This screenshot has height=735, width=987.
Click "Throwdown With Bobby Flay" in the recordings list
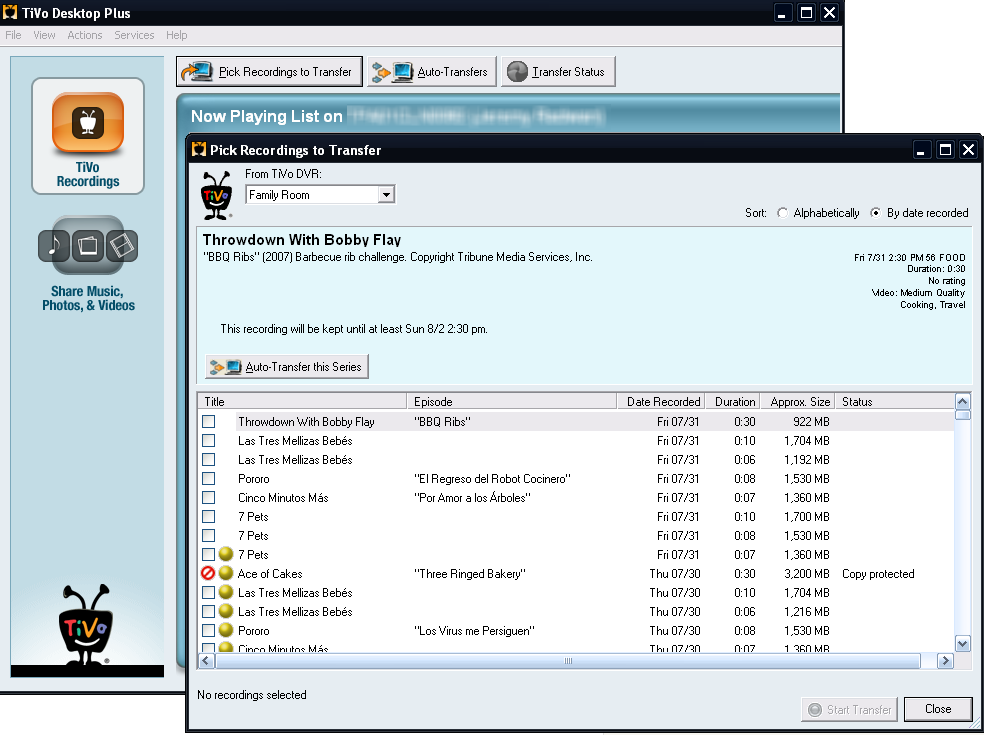(306, 422)
